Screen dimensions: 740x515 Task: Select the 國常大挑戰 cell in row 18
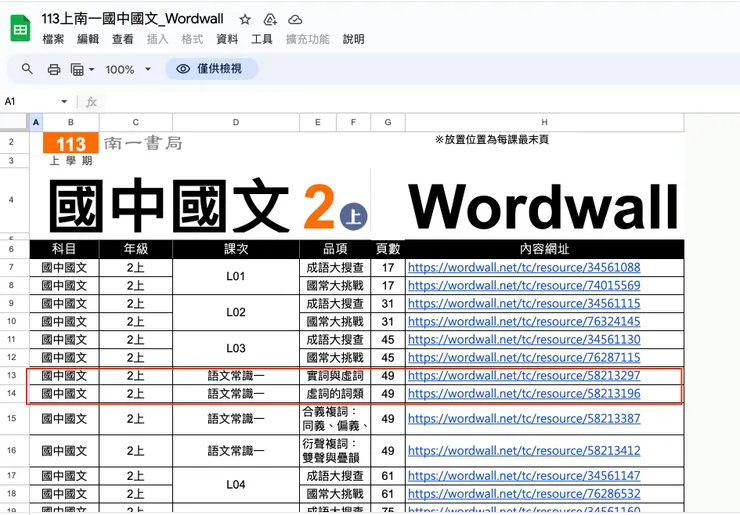335,494
